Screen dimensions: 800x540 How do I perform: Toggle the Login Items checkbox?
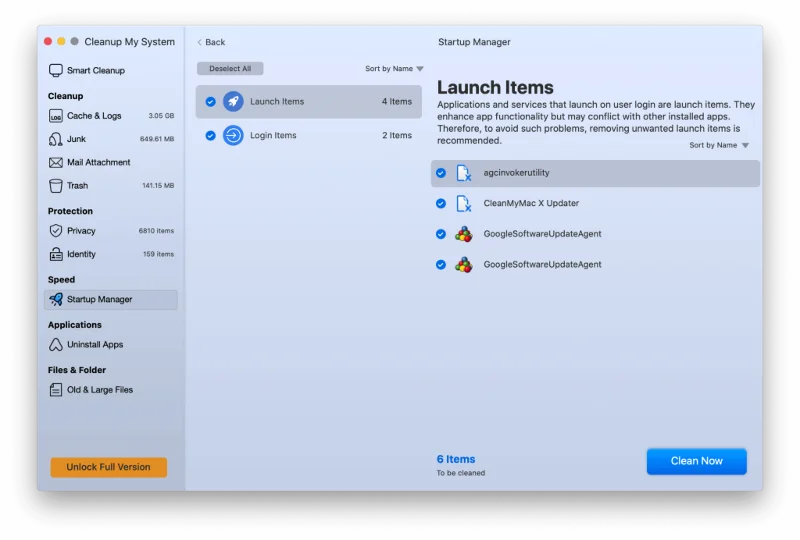pyautogui.click(x=210, y=135)
